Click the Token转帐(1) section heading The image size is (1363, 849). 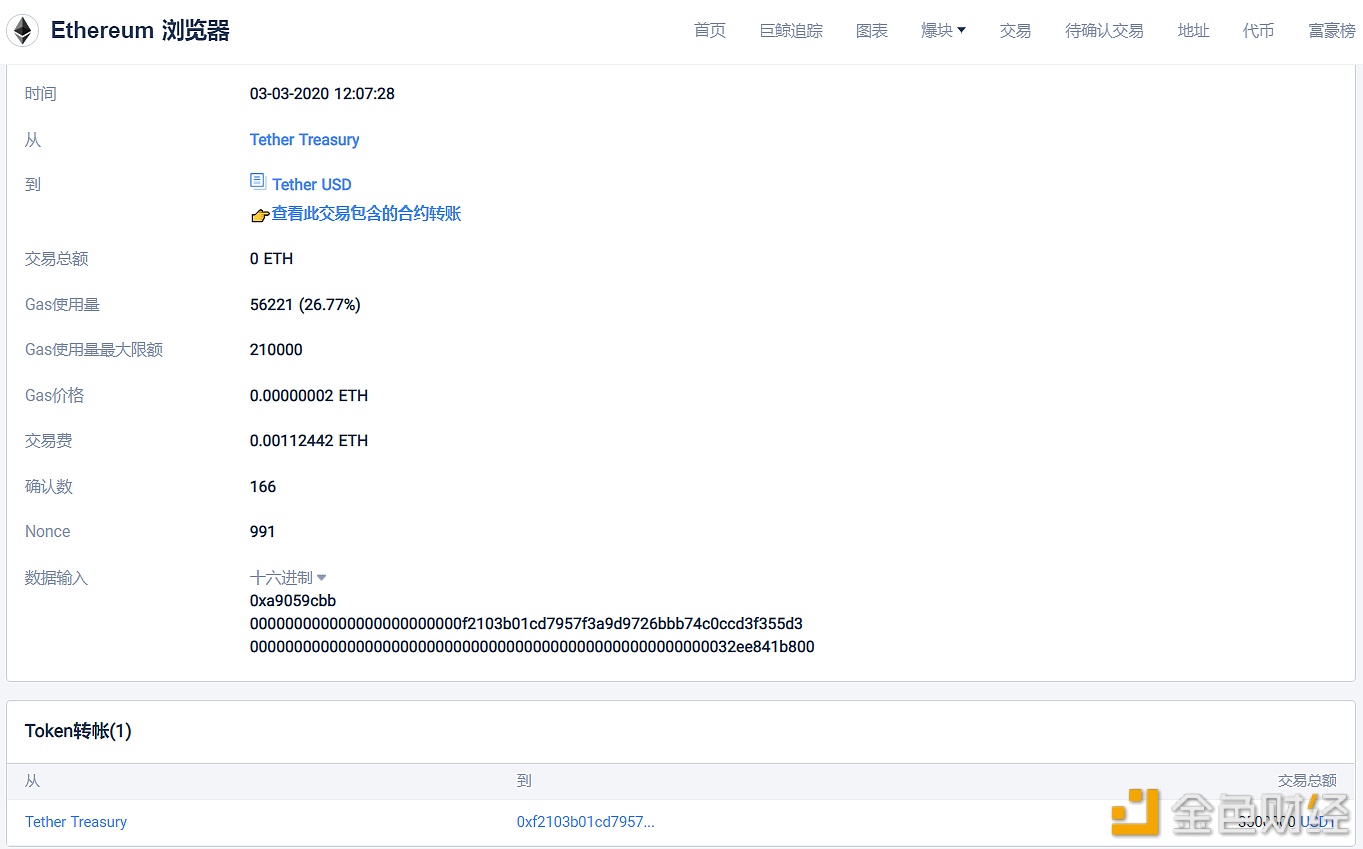click(78, 731)
